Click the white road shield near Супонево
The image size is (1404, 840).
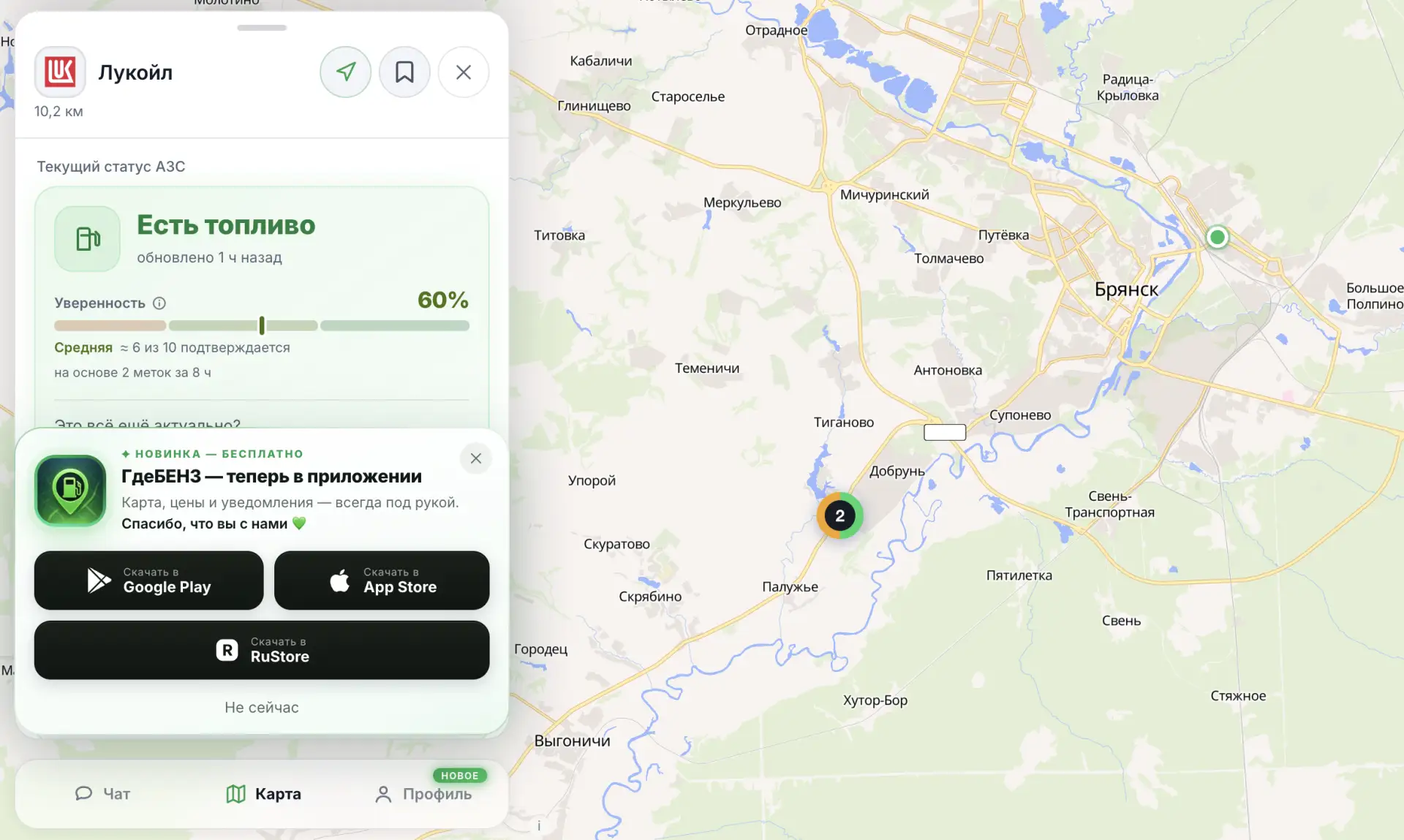tap(945, 432)
